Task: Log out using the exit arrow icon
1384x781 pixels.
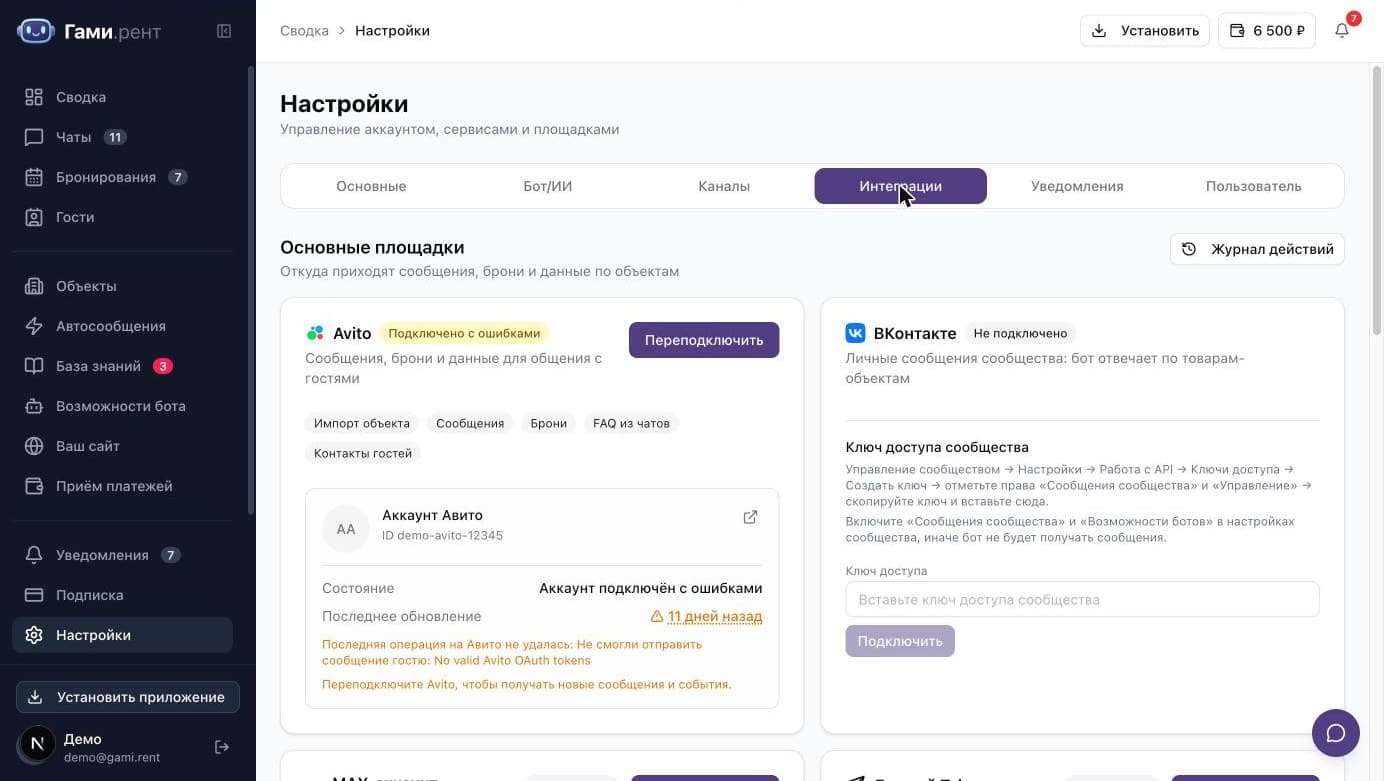Action: 222,747
